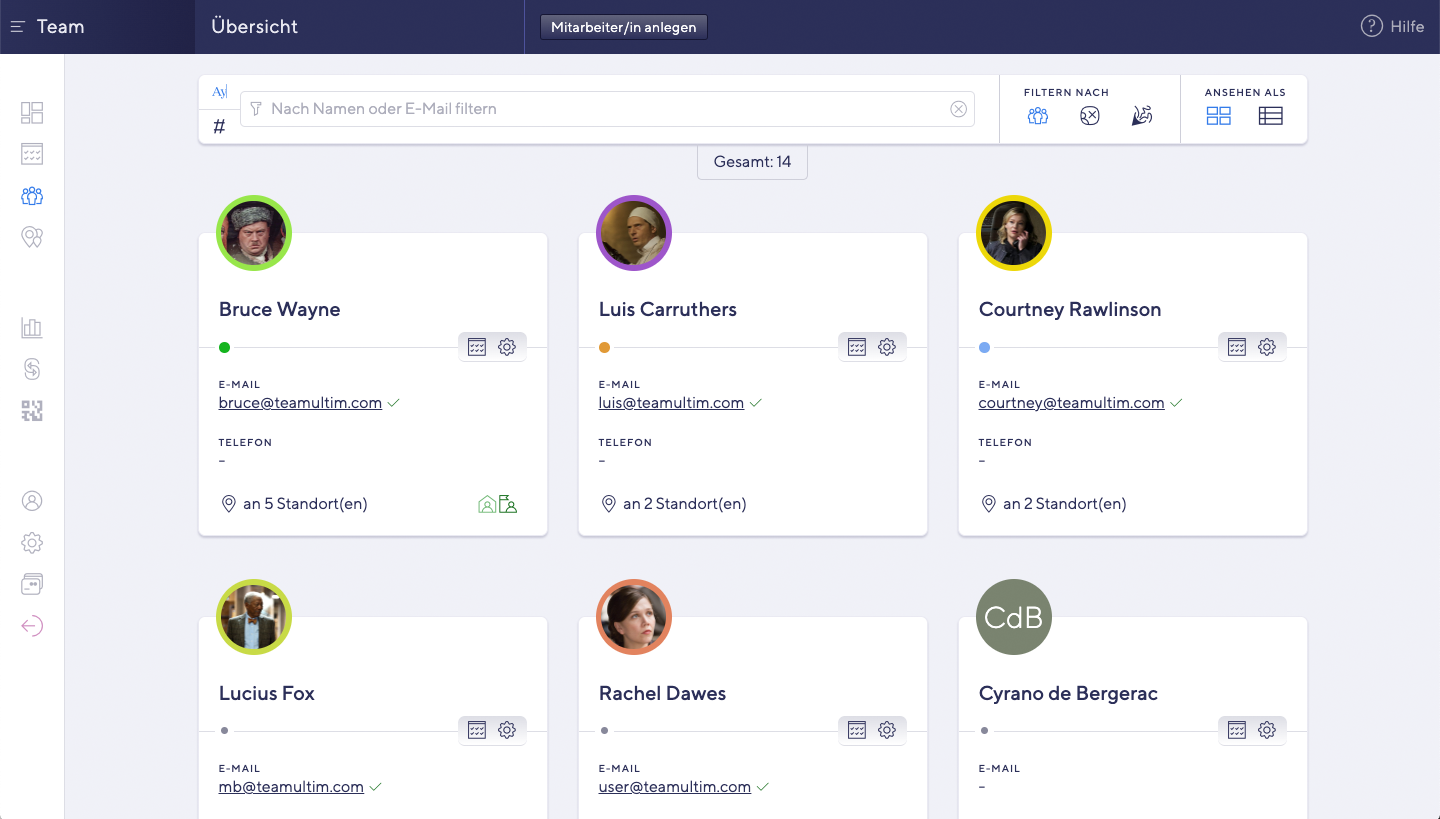Click Bruce Wayne's green status dot
The height and width of the screenshot is (819, 1440).
click(x=224, y=348)
